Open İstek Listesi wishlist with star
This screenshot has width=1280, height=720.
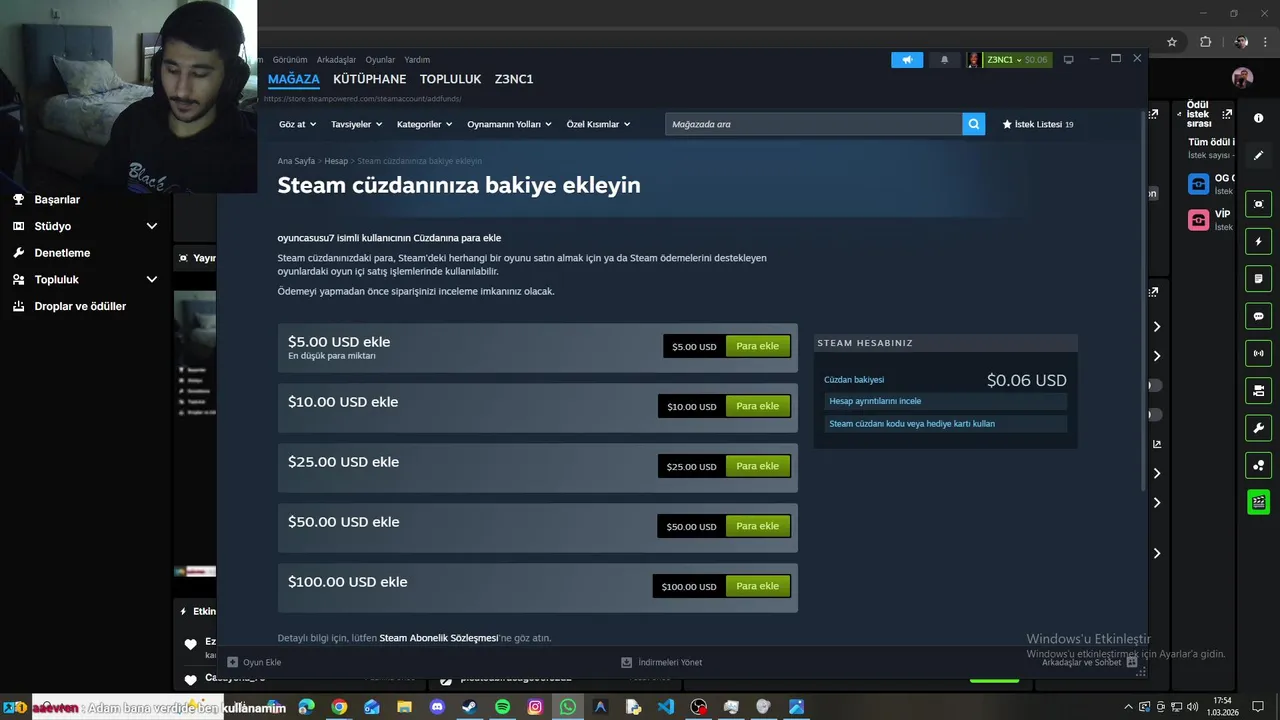1038,124
